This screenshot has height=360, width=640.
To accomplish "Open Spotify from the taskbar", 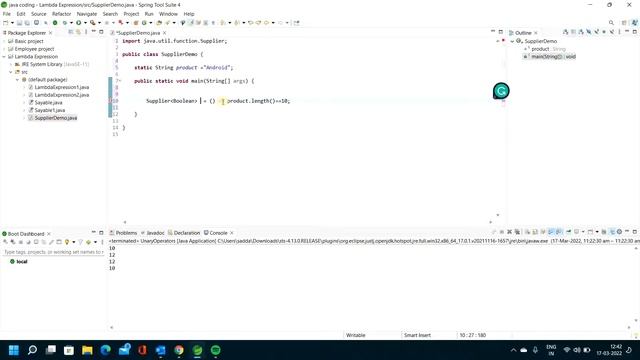I will tap(216, 350).
